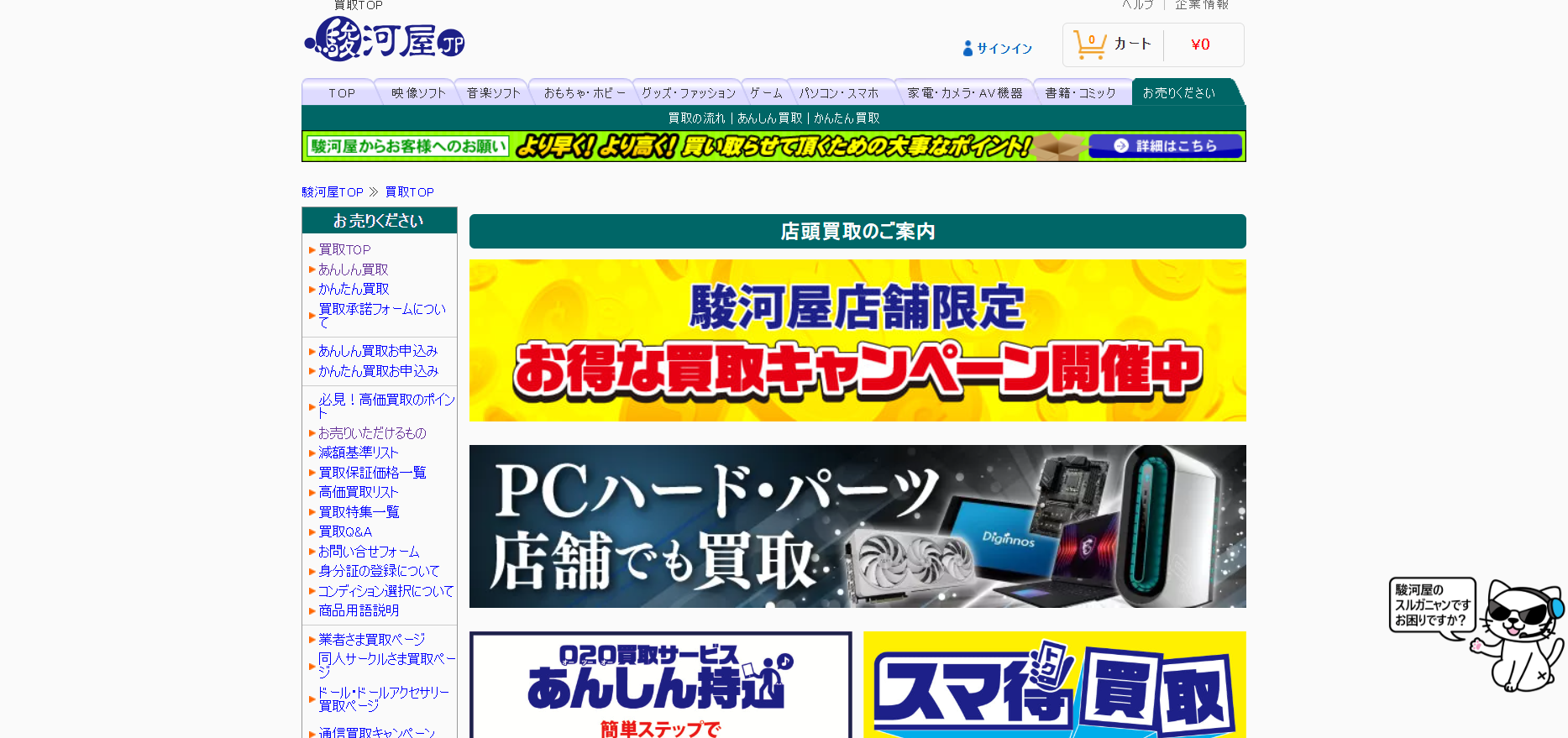The width and height of the screenshot is (1568, 738).
Task: Open the グッズ・ファッション tab
Action: click(688, 93)
